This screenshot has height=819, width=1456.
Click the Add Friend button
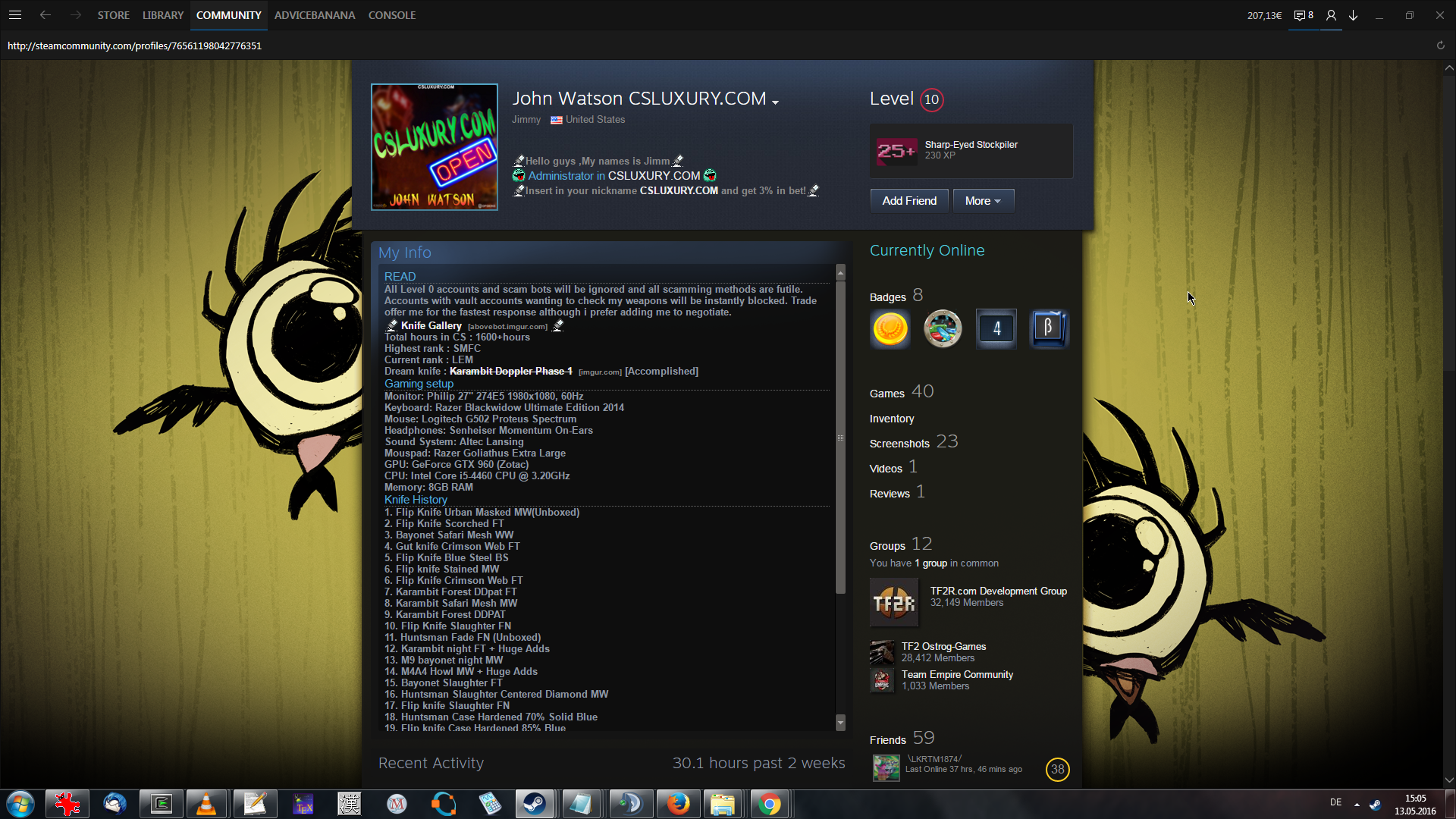(x=908, y=201)
